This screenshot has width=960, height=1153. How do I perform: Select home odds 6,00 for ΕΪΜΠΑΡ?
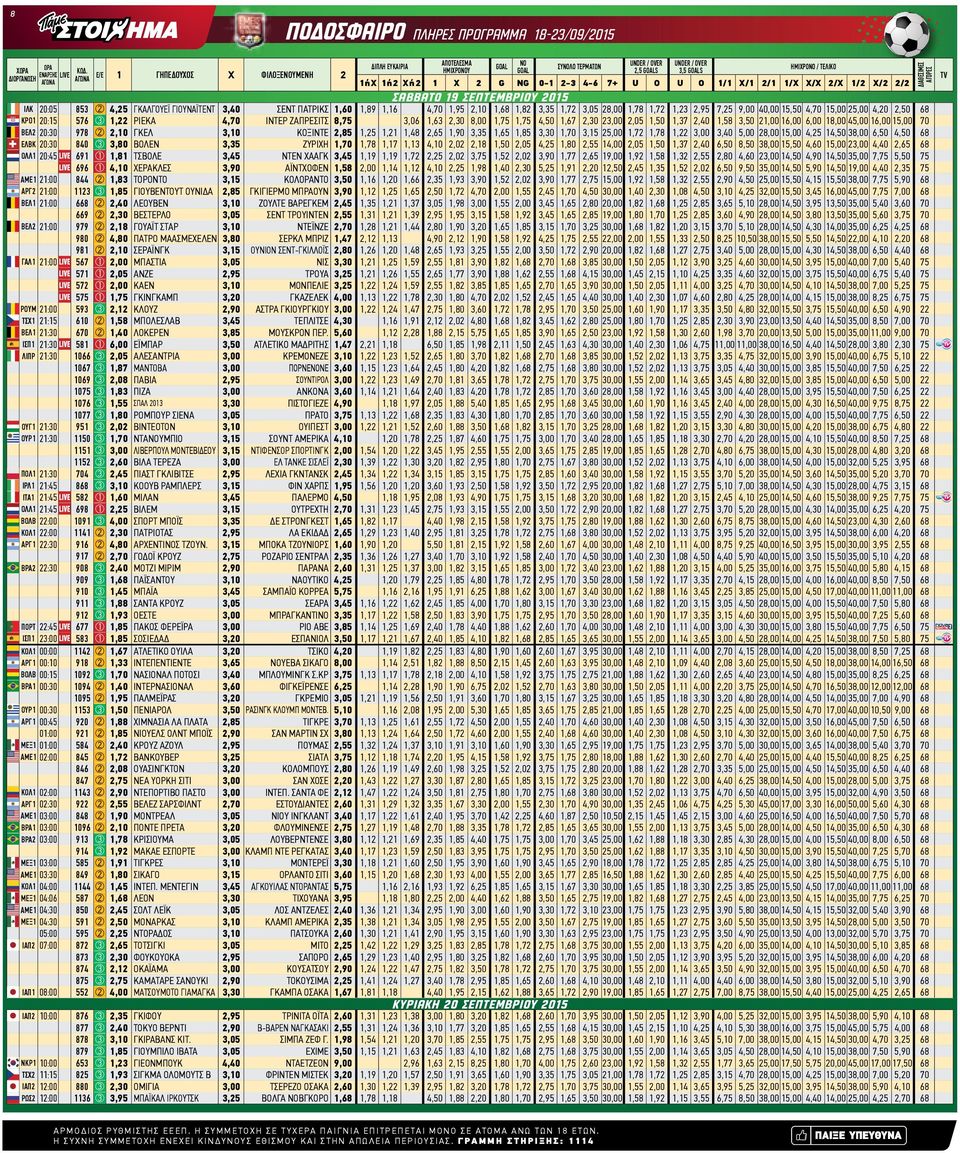[119, 344]
